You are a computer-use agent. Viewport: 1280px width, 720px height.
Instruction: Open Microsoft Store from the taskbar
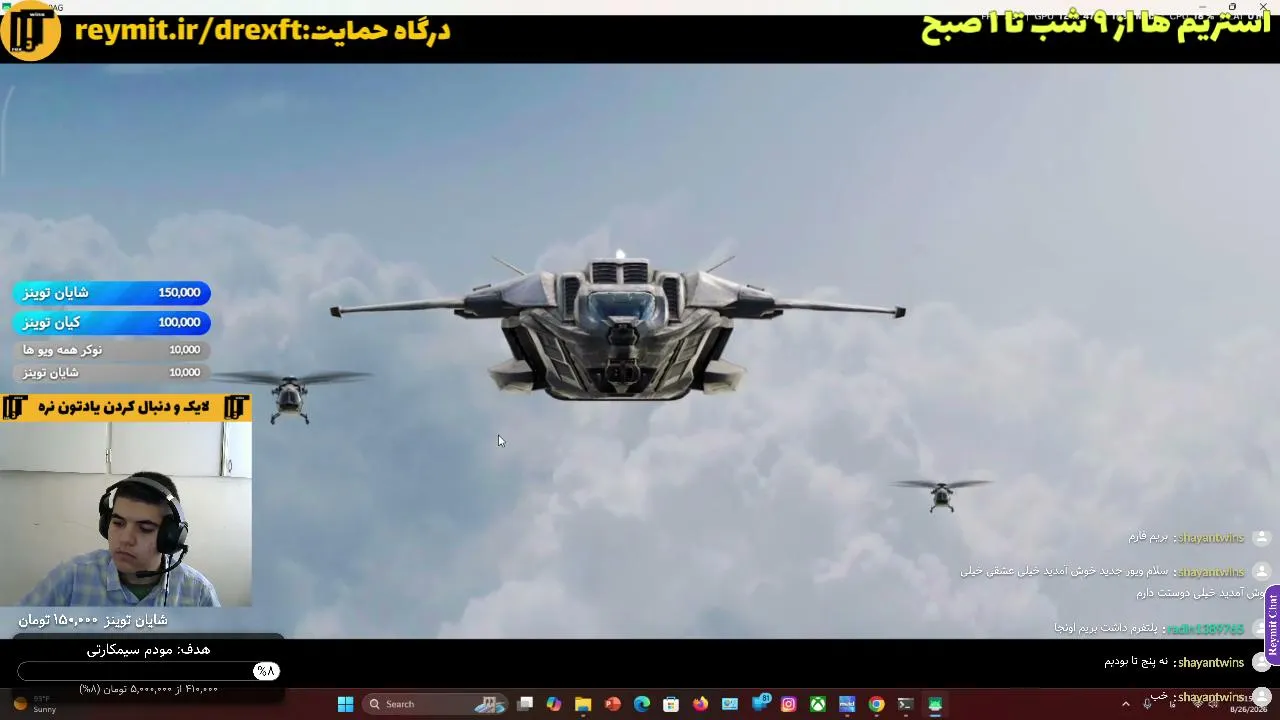click(671, 704)
